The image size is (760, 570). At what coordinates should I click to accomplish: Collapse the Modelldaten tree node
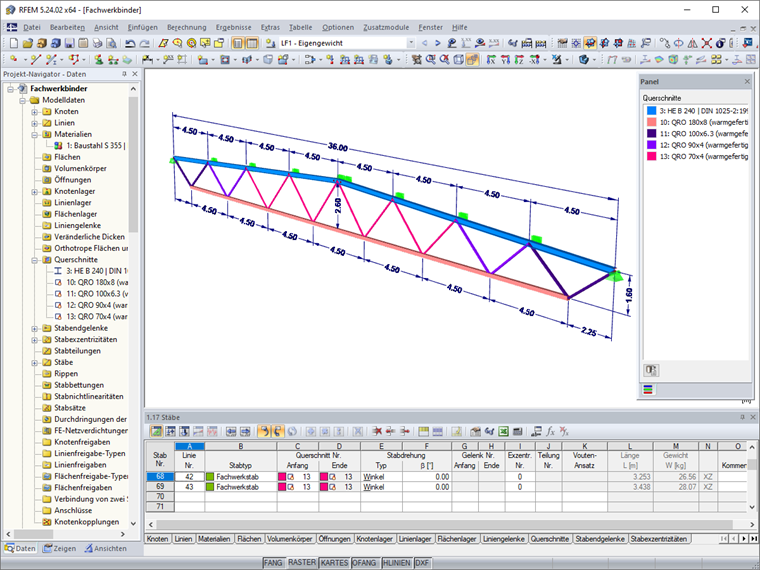click(22, 100)
